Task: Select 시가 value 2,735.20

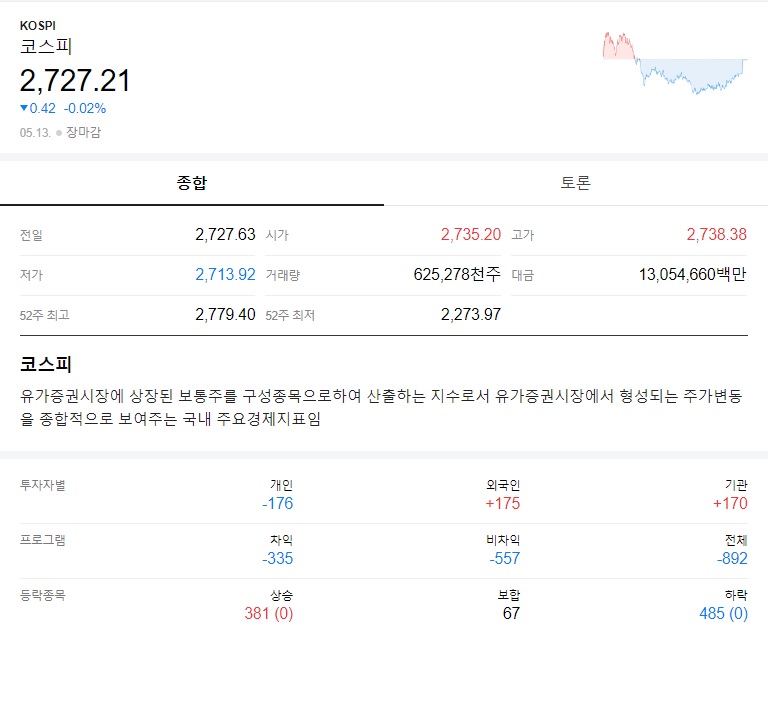Action: [471, 235]
